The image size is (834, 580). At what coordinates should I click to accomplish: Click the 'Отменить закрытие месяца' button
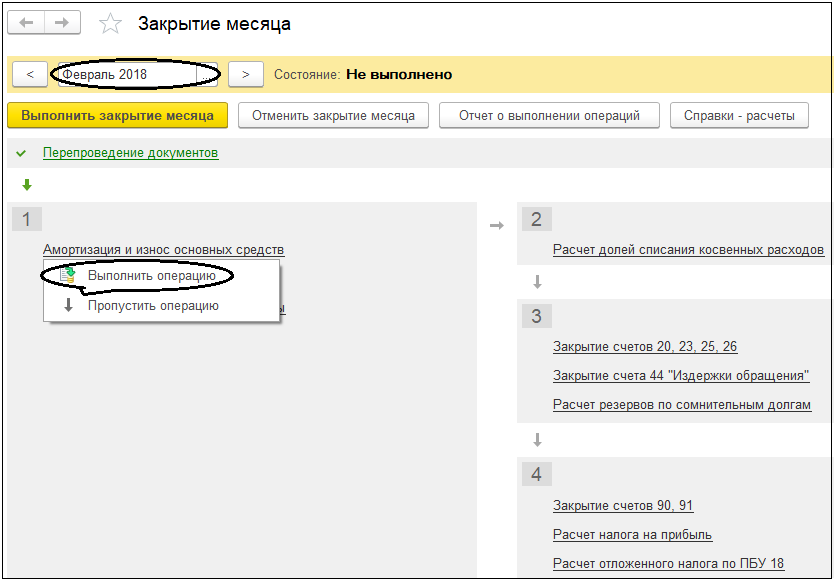pos(333,115)
